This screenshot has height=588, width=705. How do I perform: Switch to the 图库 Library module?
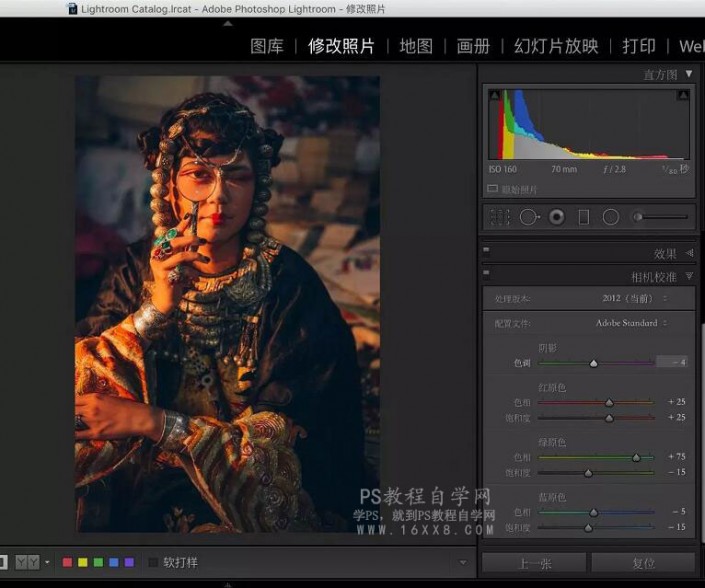(267, 46)
